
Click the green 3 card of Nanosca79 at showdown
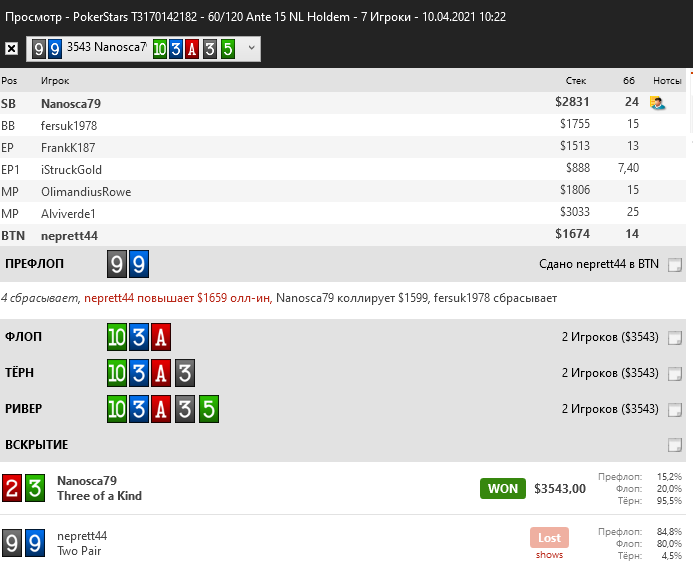35,488
